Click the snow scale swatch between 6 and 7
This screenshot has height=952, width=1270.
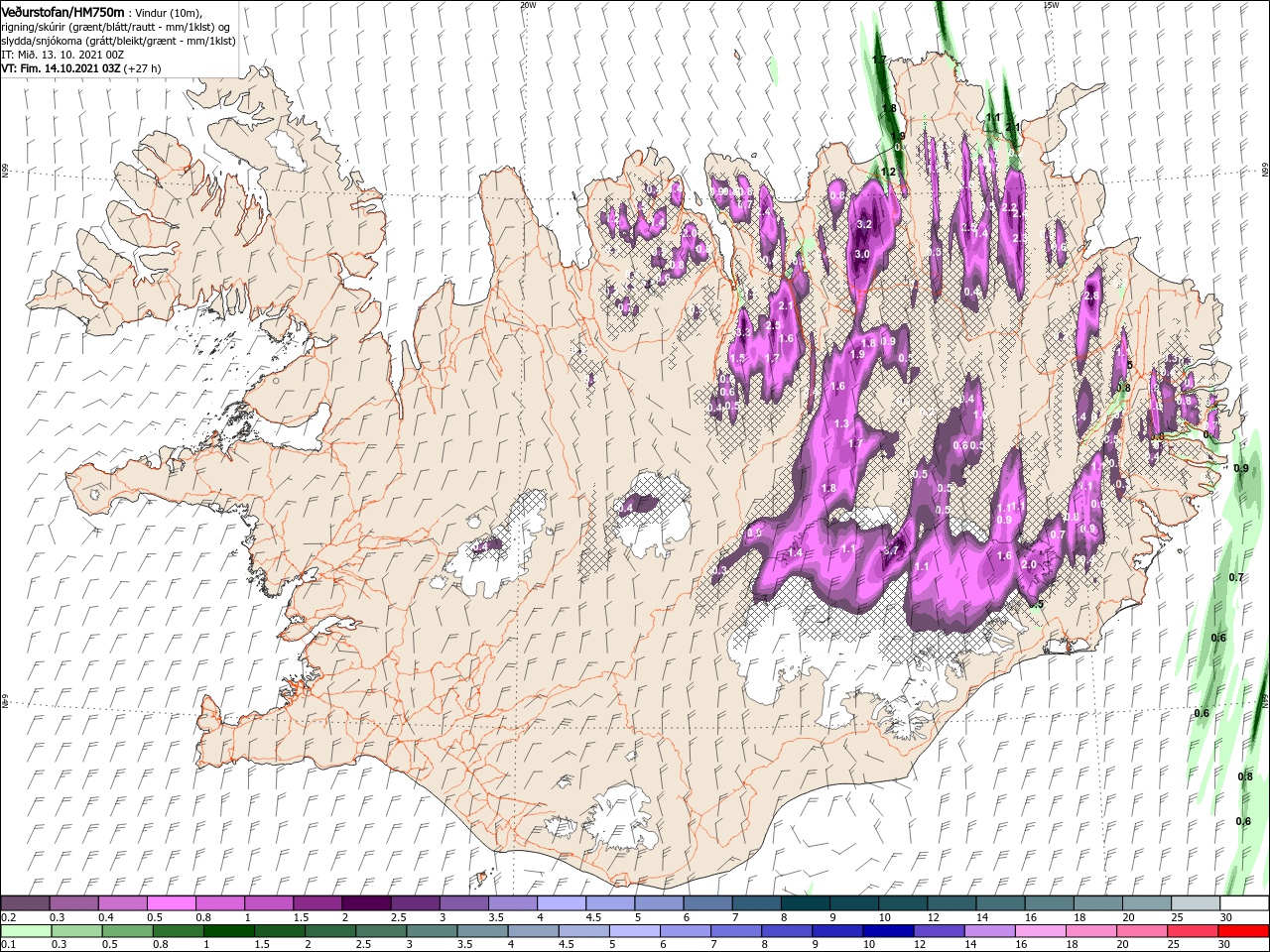(706, 903)
